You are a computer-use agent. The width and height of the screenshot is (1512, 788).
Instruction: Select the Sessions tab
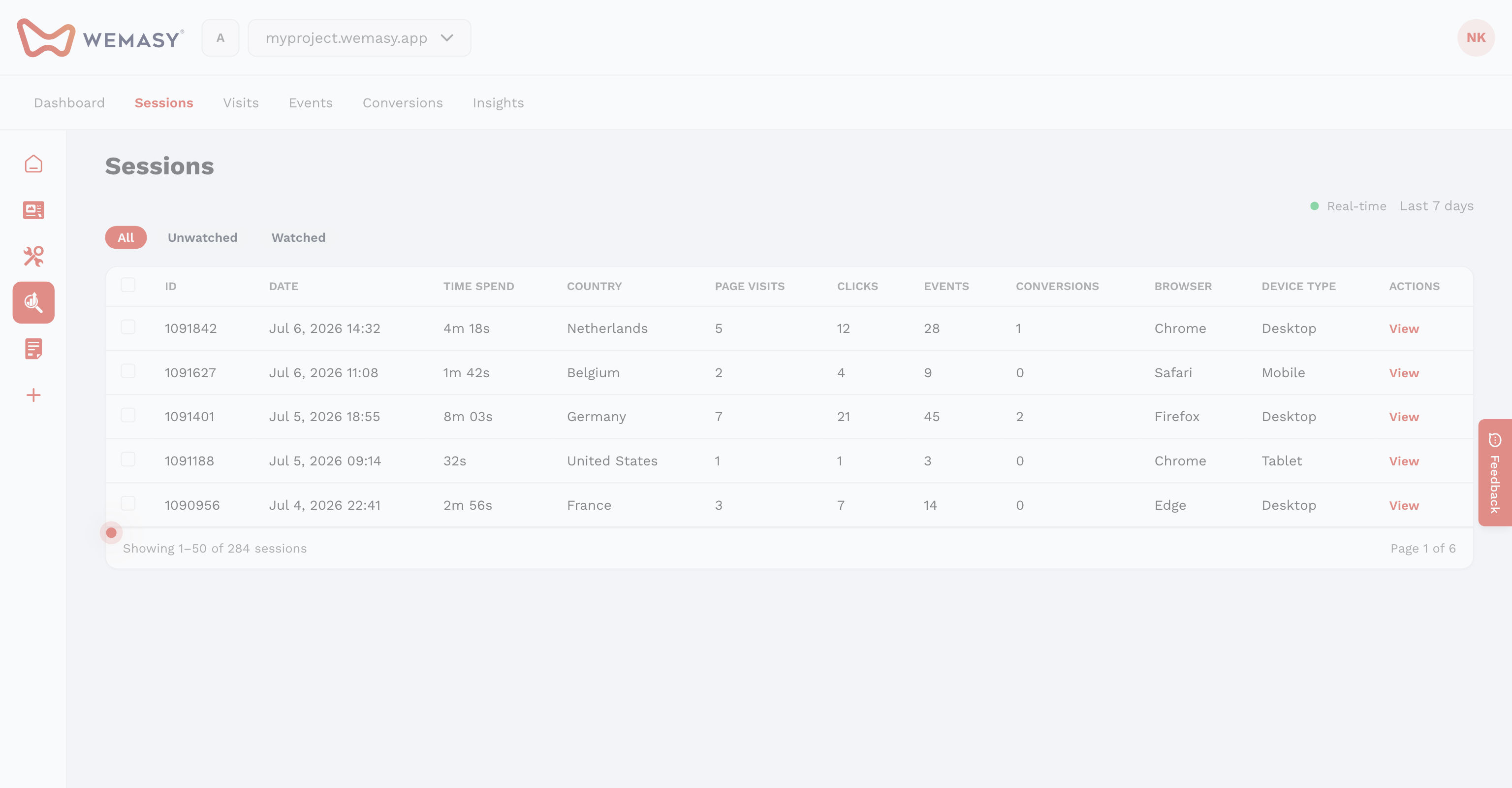[164, 103]
